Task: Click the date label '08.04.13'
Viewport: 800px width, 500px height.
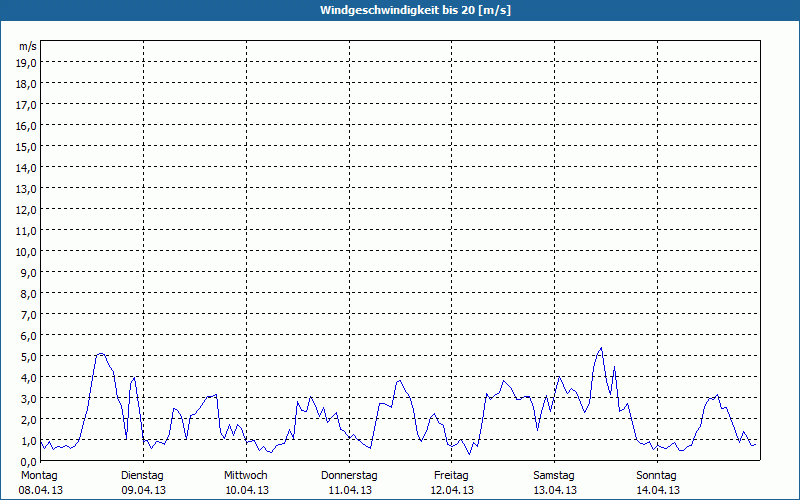Action: [41, 490]
